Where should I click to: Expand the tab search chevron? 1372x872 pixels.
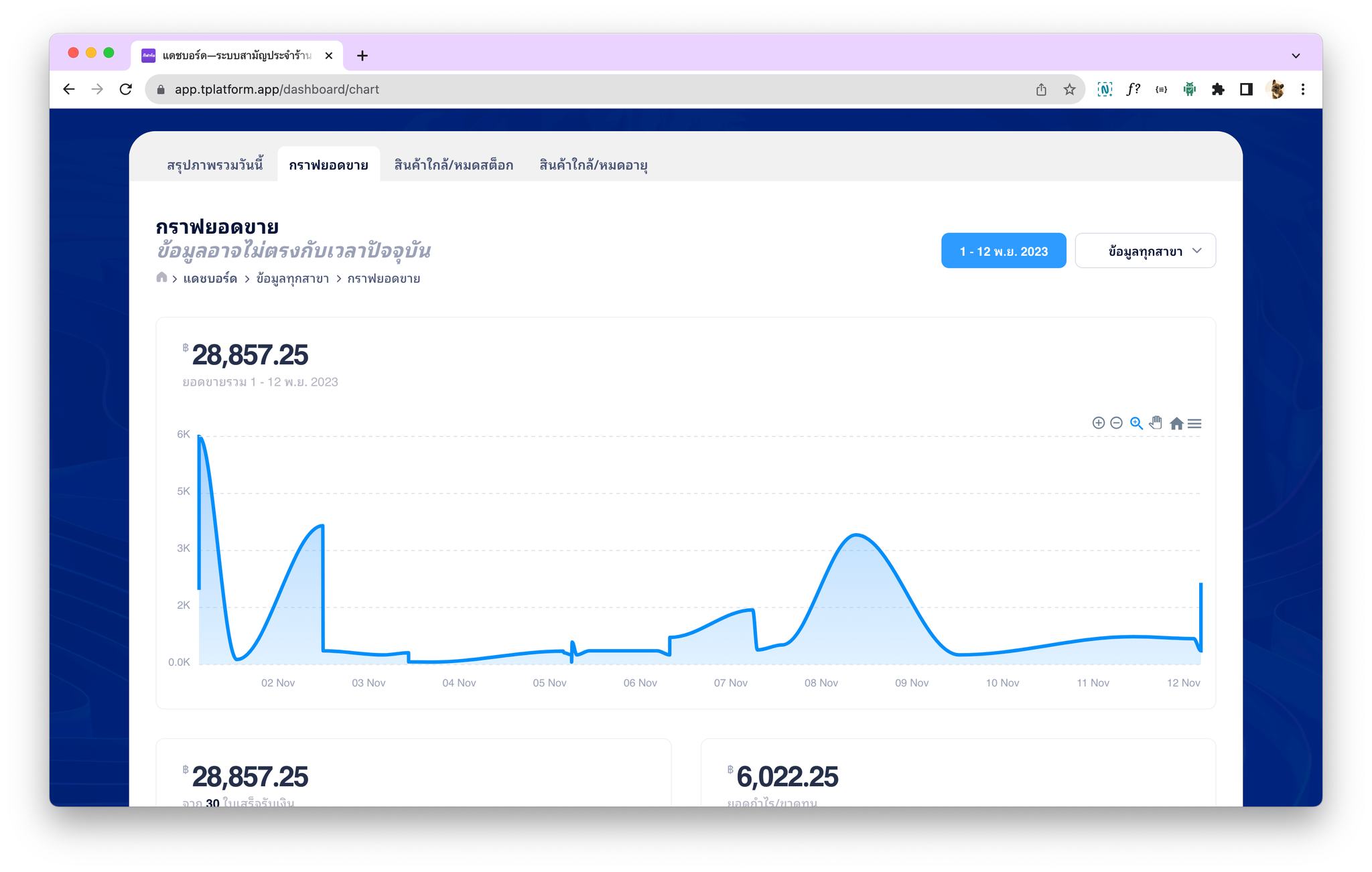[1296, 56]
